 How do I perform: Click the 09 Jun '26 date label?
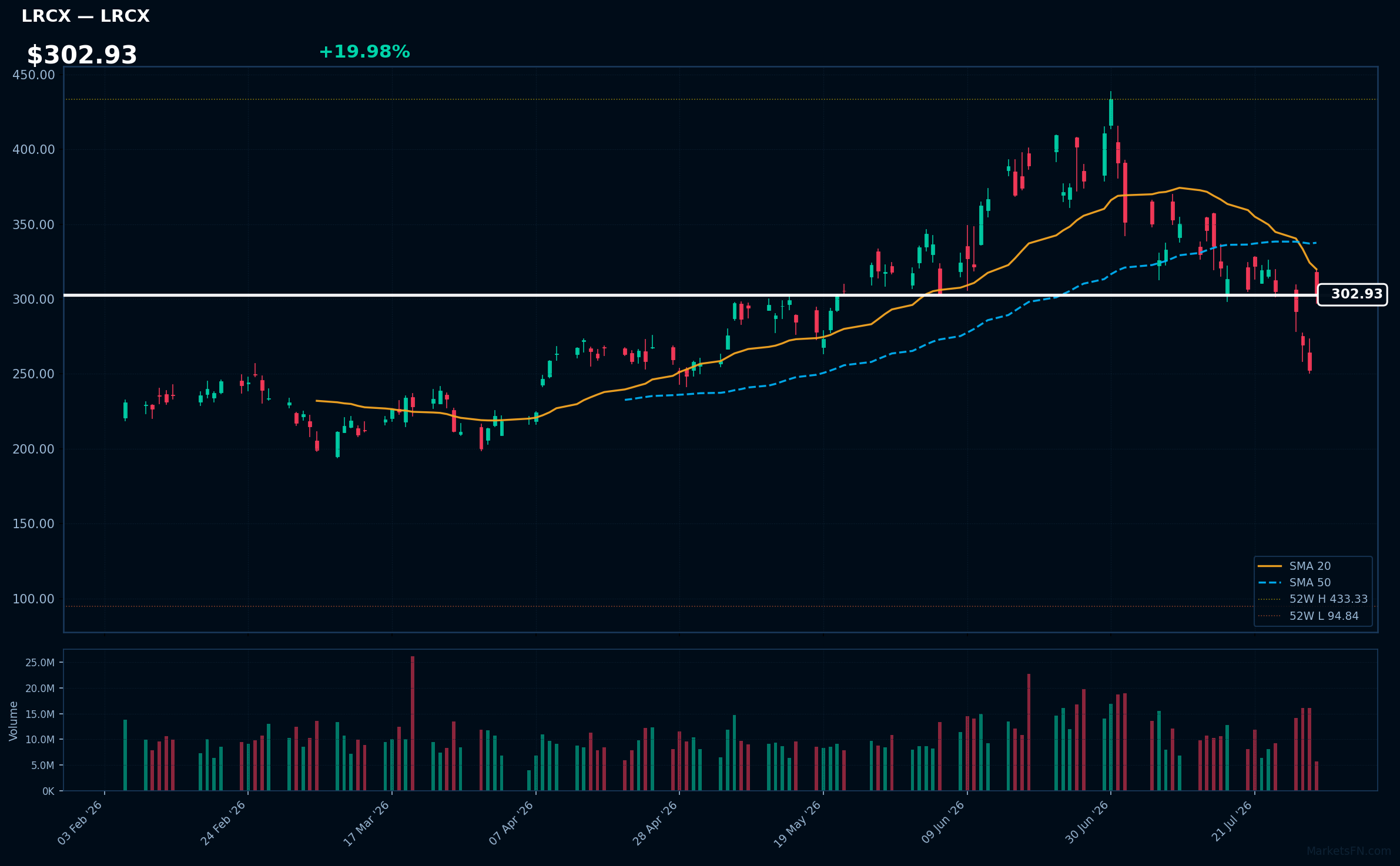(943, 823)
